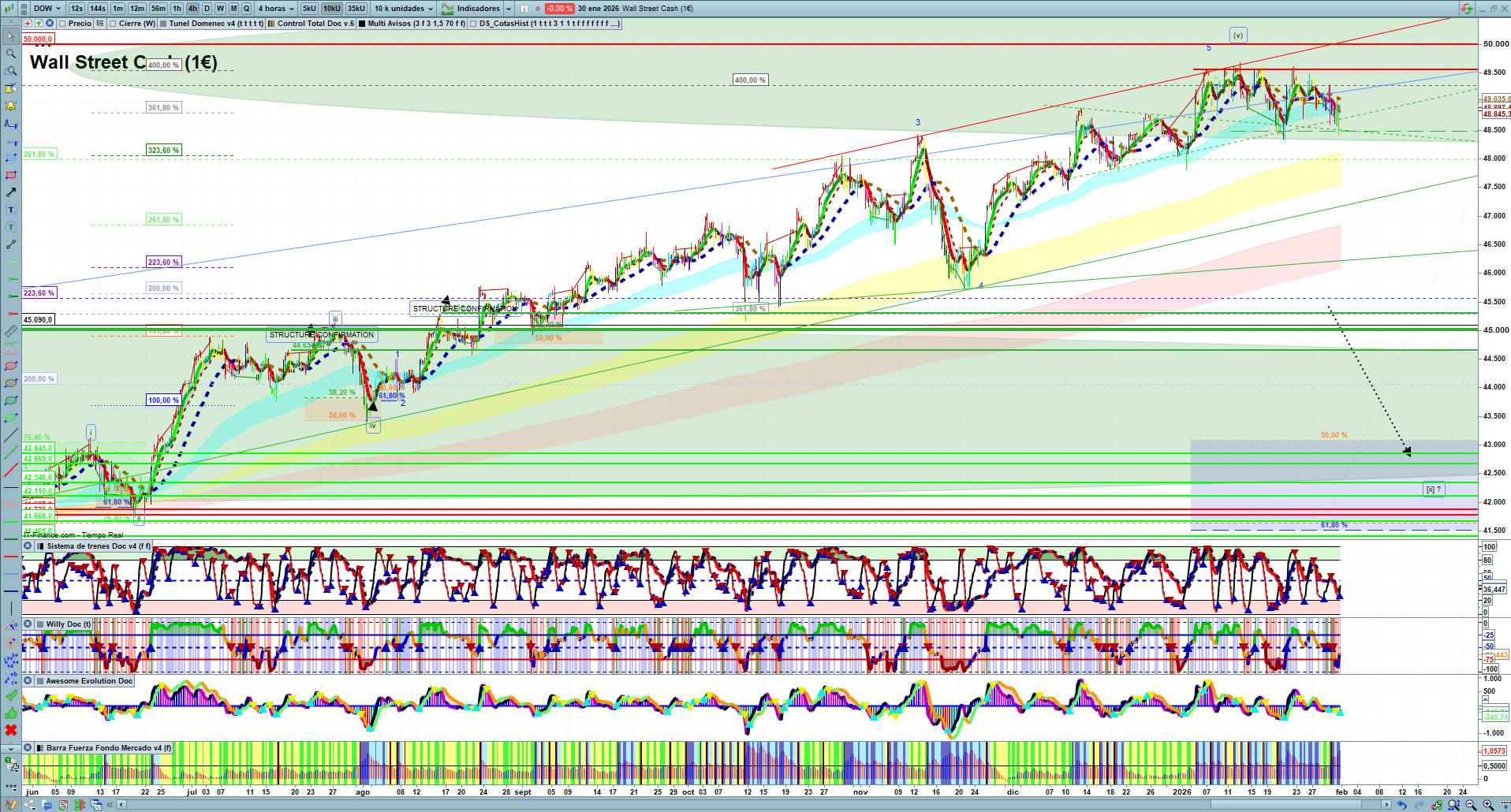Choose the black arrow drawing tool

tap(11, 192)
